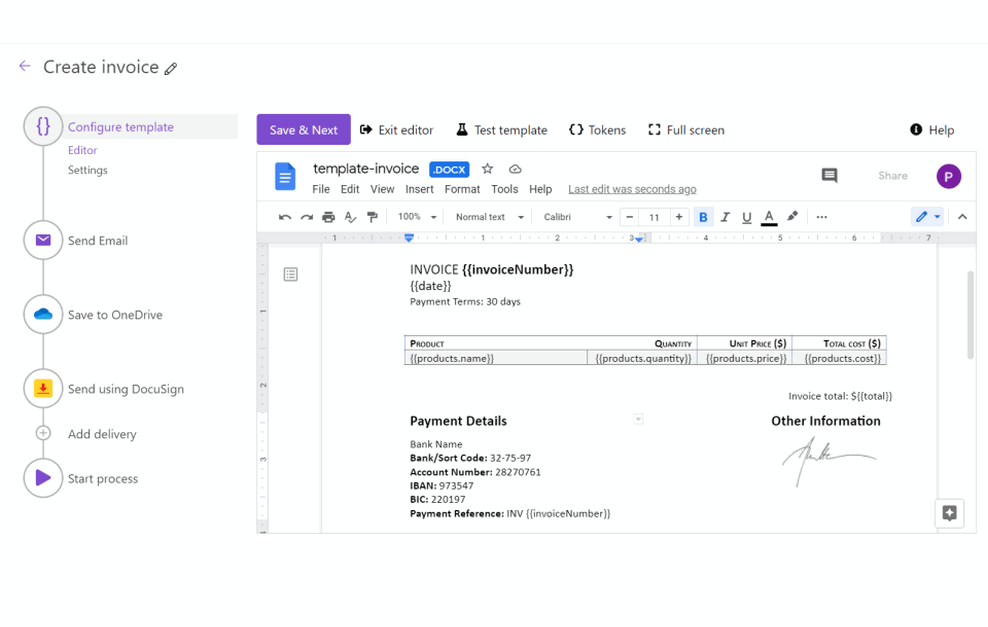
Task: Open the comment history icon
Action: pos(829,176)
